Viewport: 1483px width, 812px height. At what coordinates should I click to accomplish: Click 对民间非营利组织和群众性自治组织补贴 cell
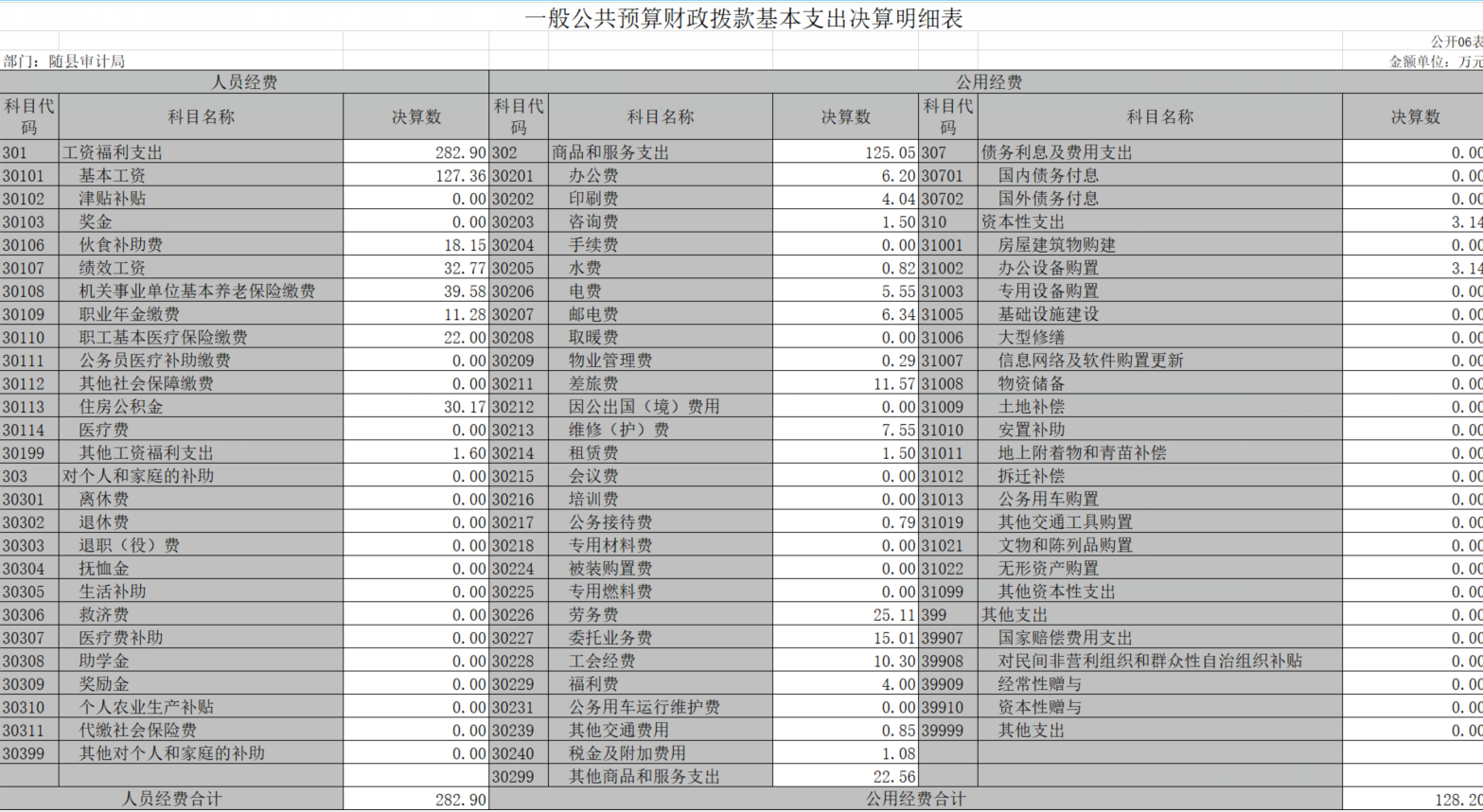pos(1160,662)
